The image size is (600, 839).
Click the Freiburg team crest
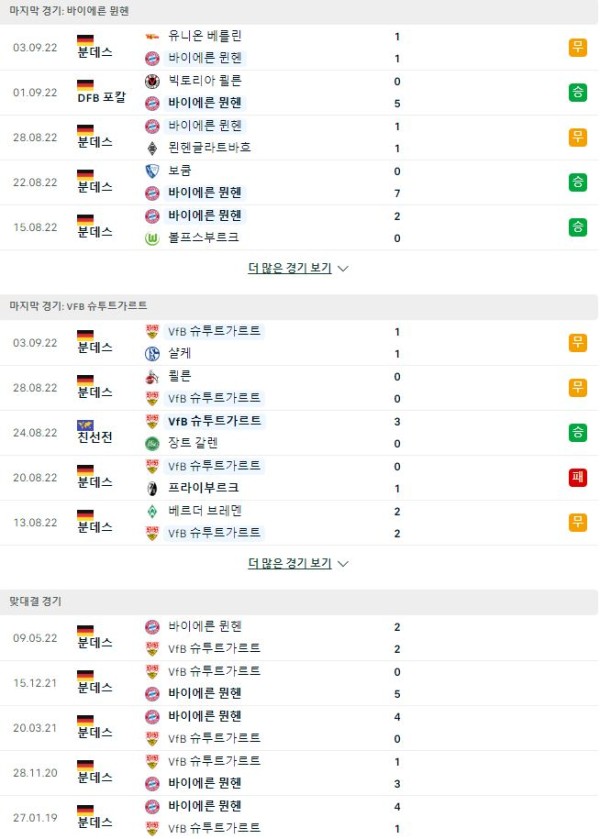pos(152,489)
